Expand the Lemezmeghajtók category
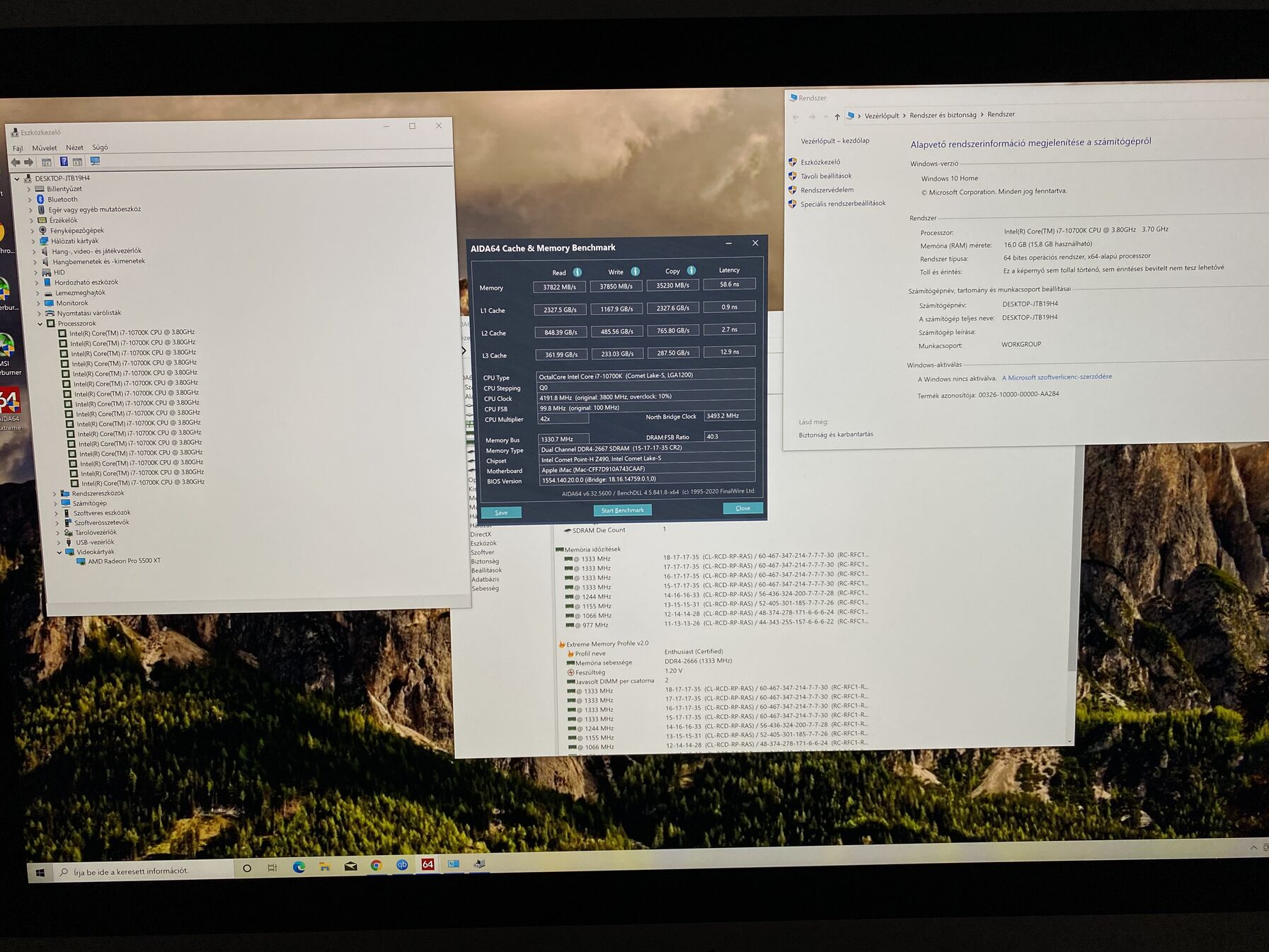The width and height of the screenshot is (1269, 952). [x=37, y=293]
